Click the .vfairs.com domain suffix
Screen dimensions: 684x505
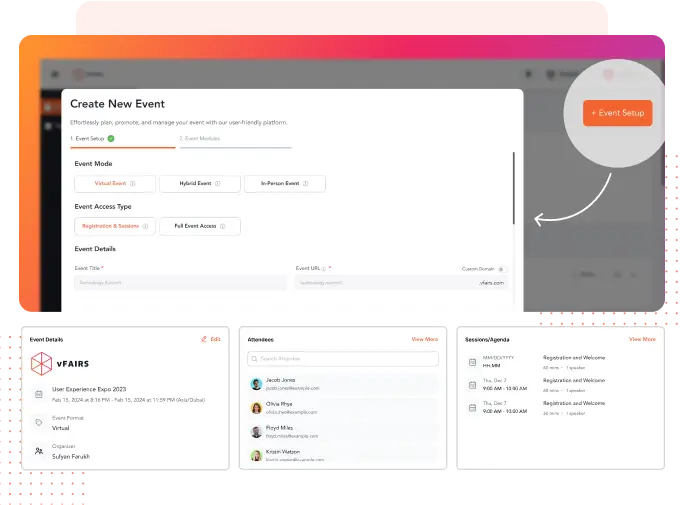click(492, 283)
